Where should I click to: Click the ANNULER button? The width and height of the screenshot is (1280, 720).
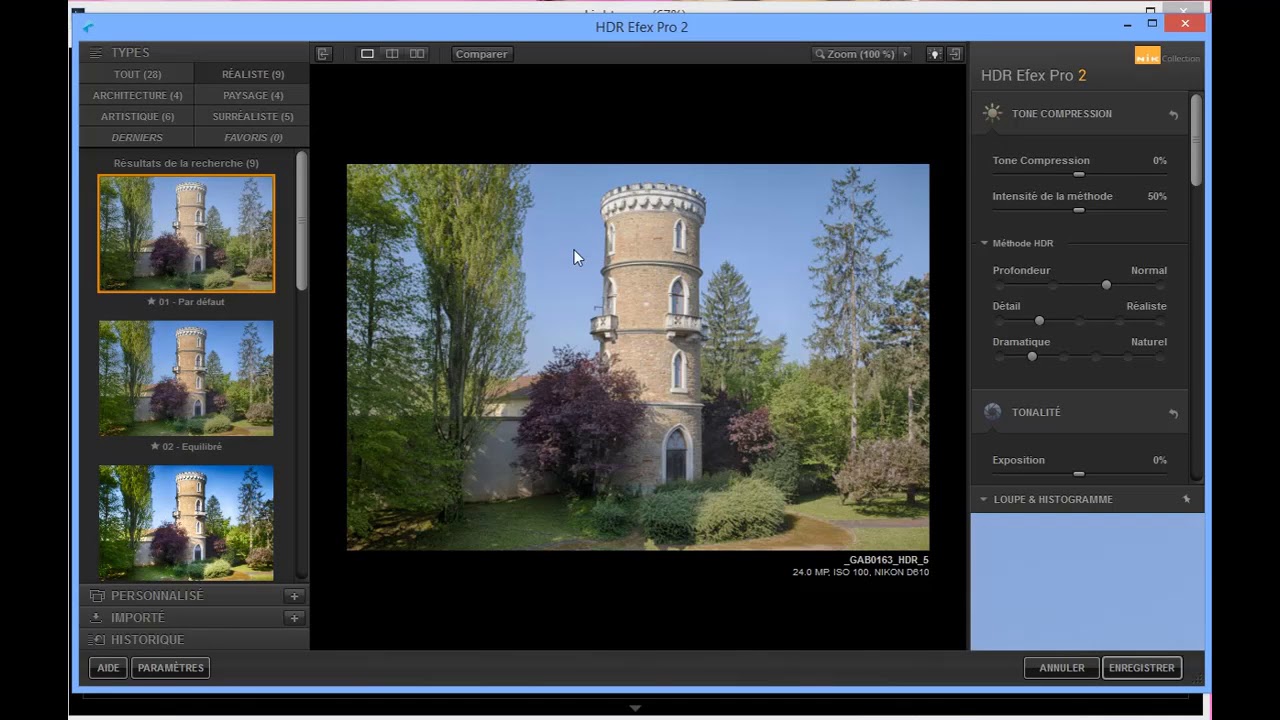(x=1062, y=668)
